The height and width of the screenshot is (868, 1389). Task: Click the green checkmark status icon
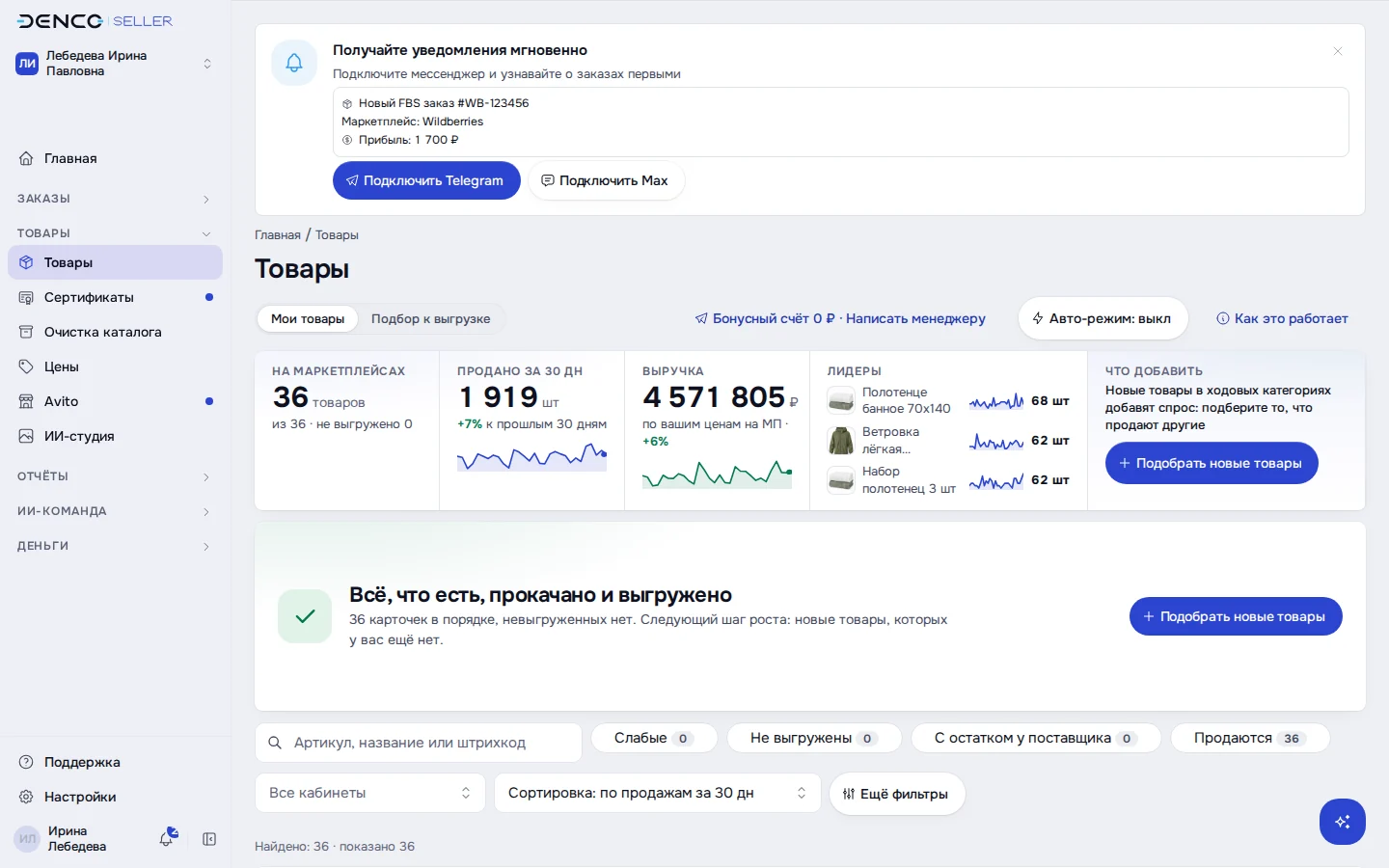(x=305, y=616)
